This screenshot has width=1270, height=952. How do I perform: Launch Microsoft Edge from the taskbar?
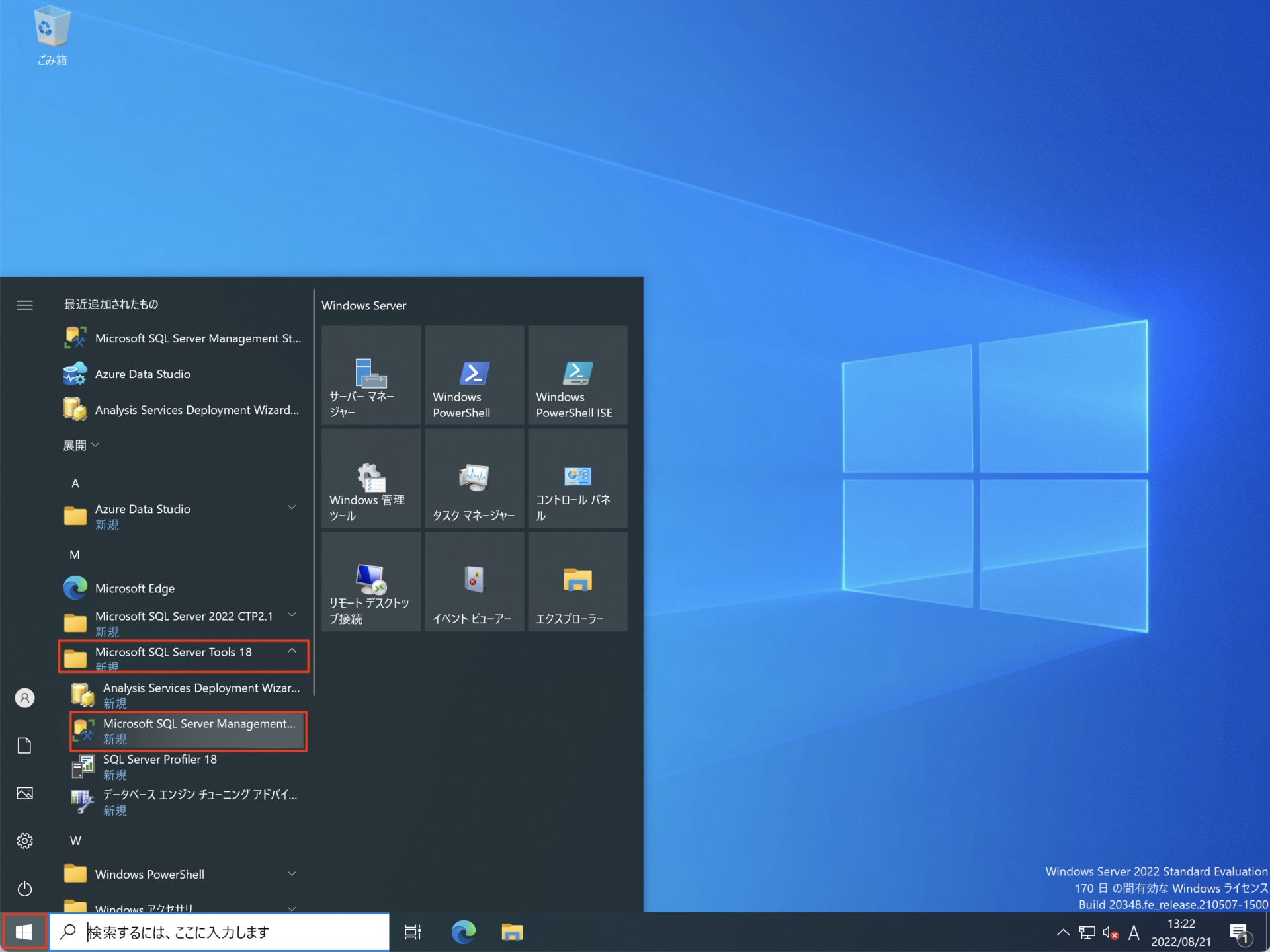463,932
